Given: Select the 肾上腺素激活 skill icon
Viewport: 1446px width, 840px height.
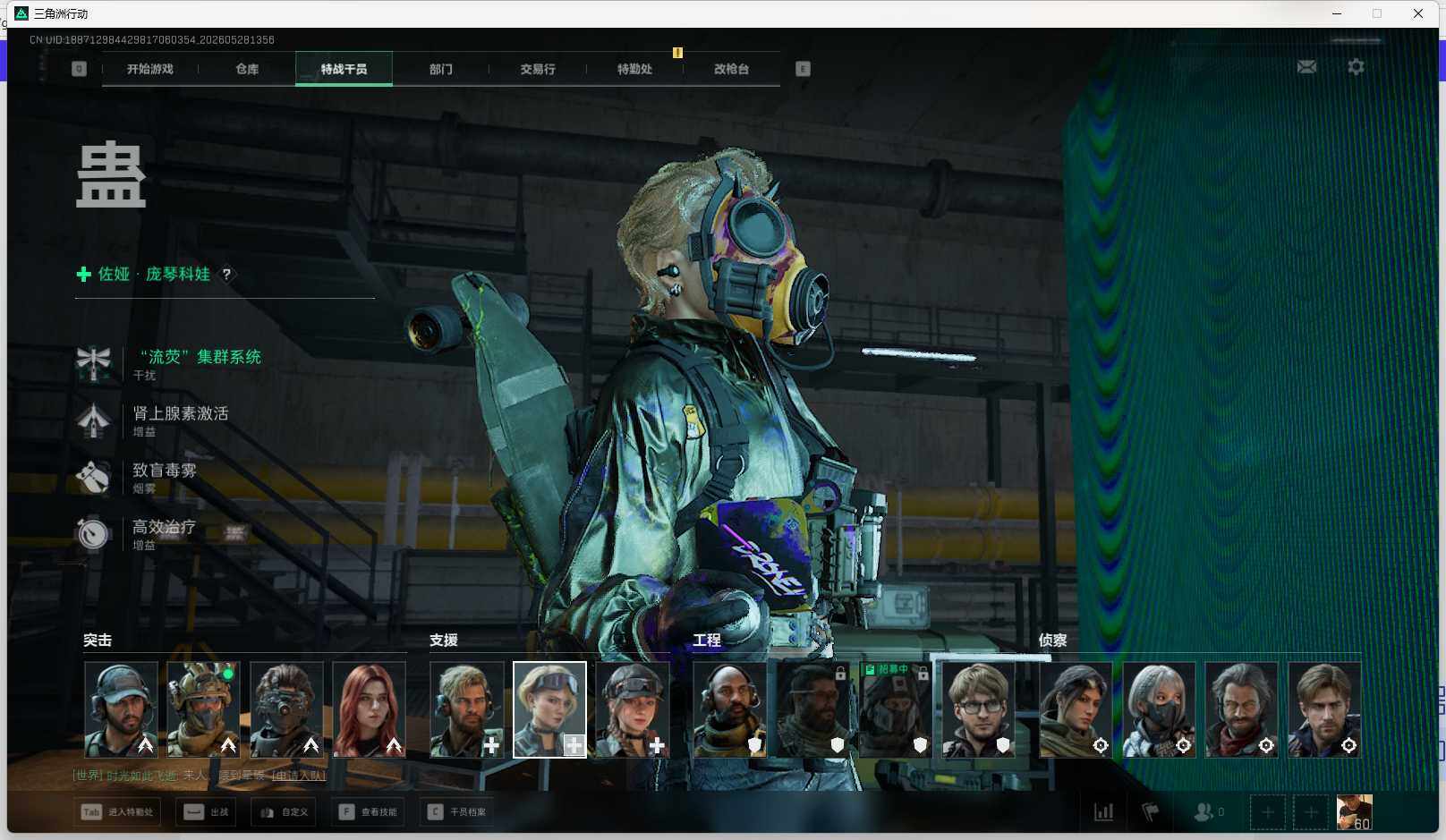Looking at the screenshot, I should [x=93, y=420].
